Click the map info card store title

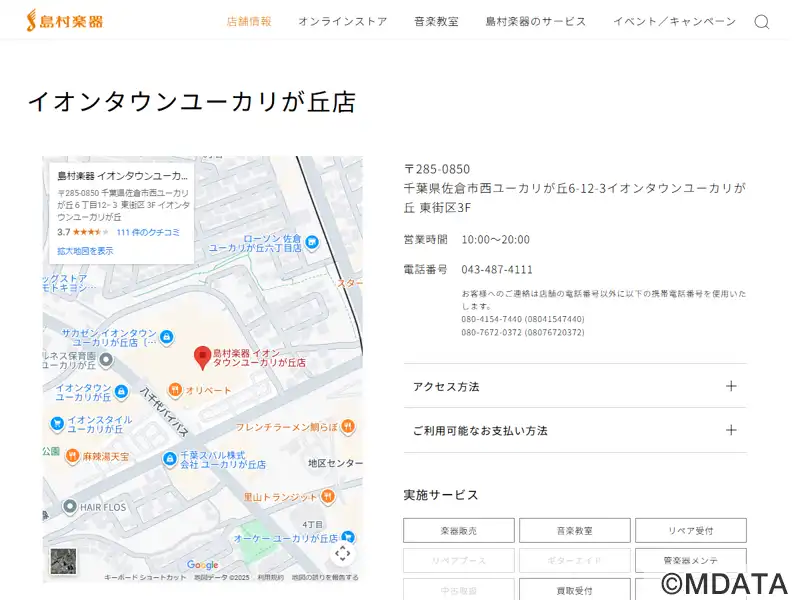coord(122,176)
